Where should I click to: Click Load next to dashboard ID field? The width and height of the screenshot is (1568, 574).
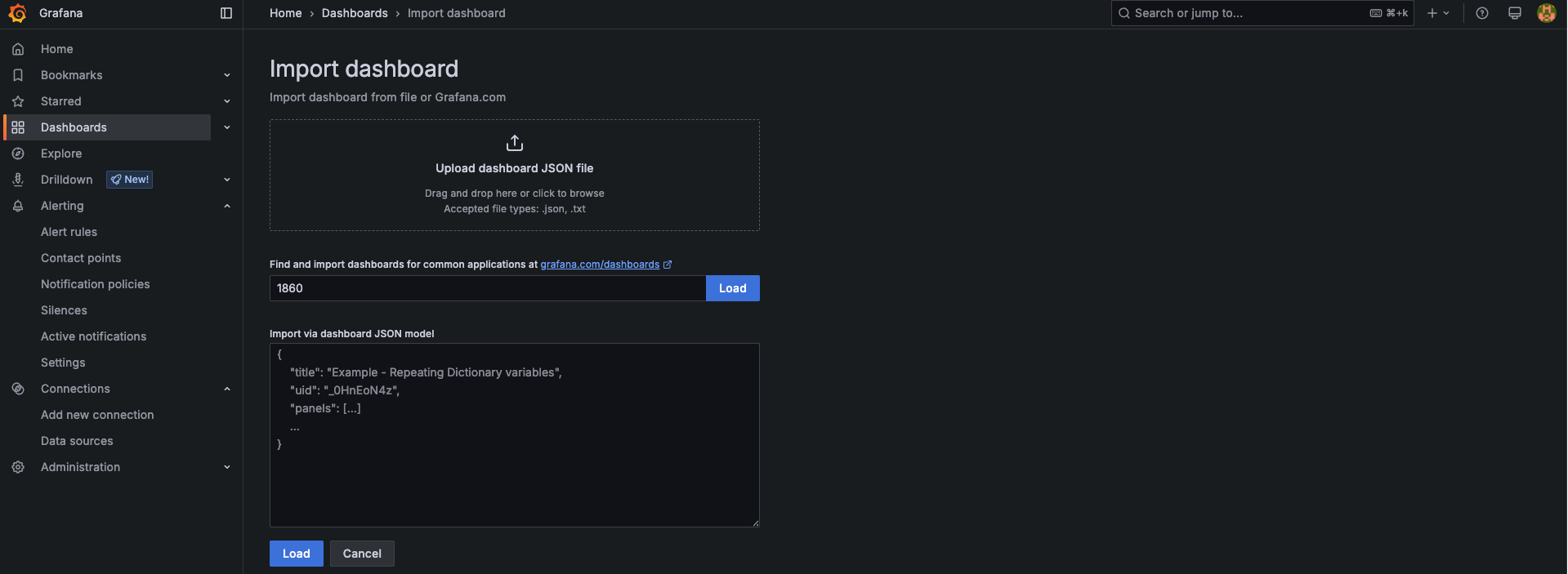tap(733, 288)
